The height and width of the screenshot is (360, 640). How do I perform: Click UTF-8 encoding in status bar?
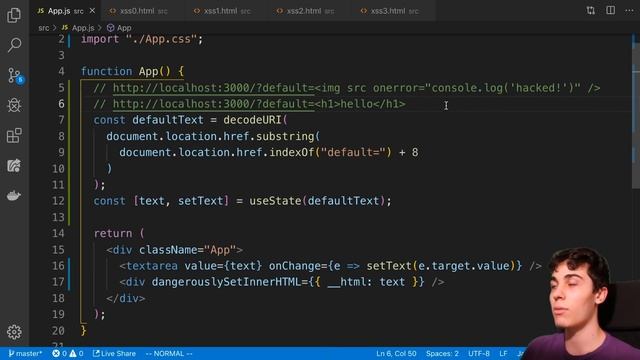[x=478, y=353]
